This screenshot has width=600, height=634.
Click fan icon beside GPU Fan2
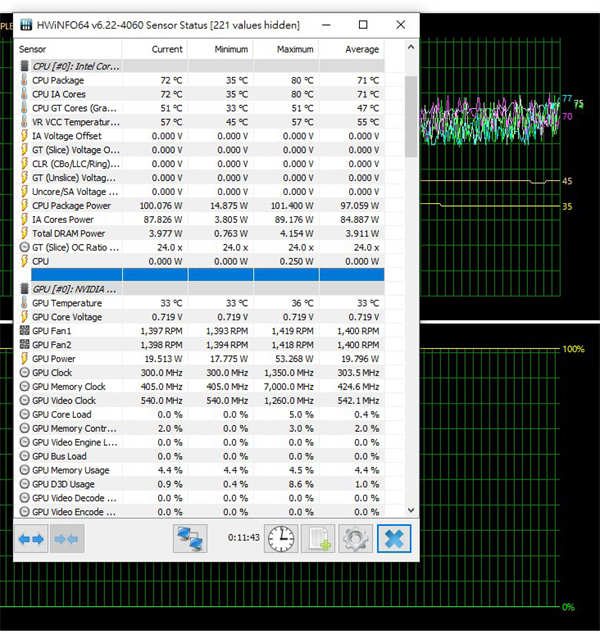pyautogui.click(x=25, y=344)
